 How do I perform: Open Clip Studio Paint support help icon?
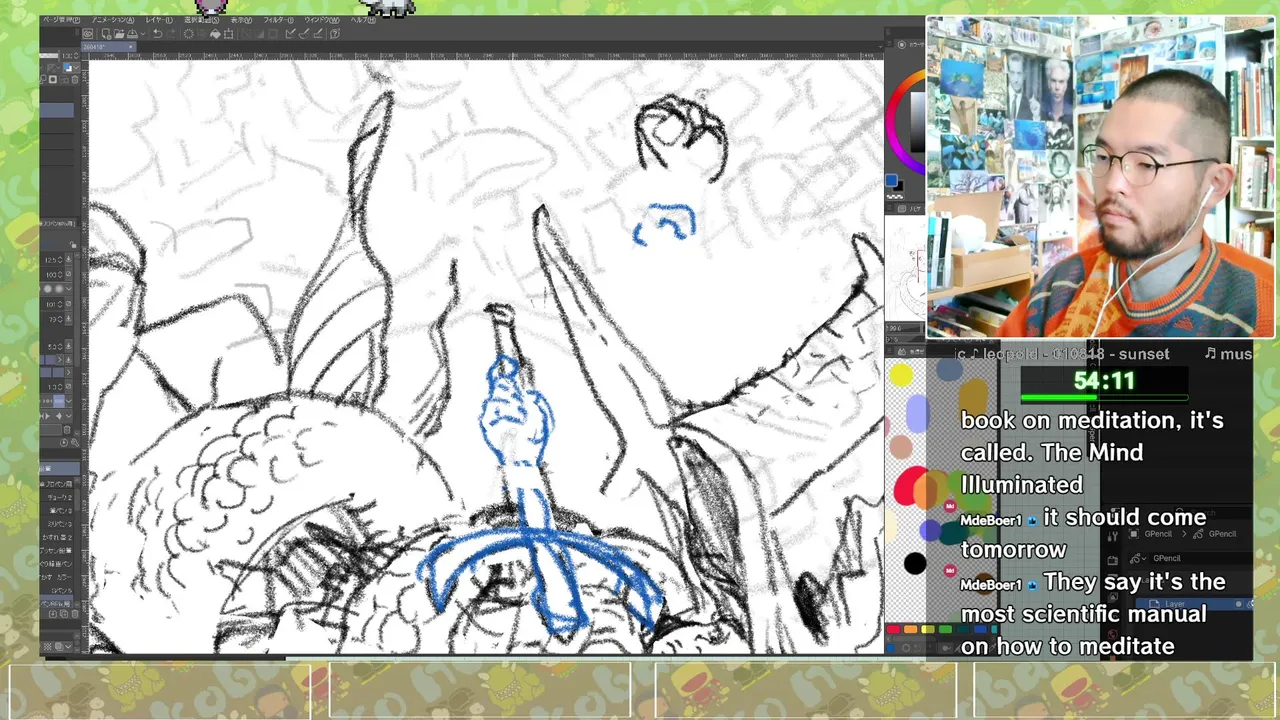[335, 34]
